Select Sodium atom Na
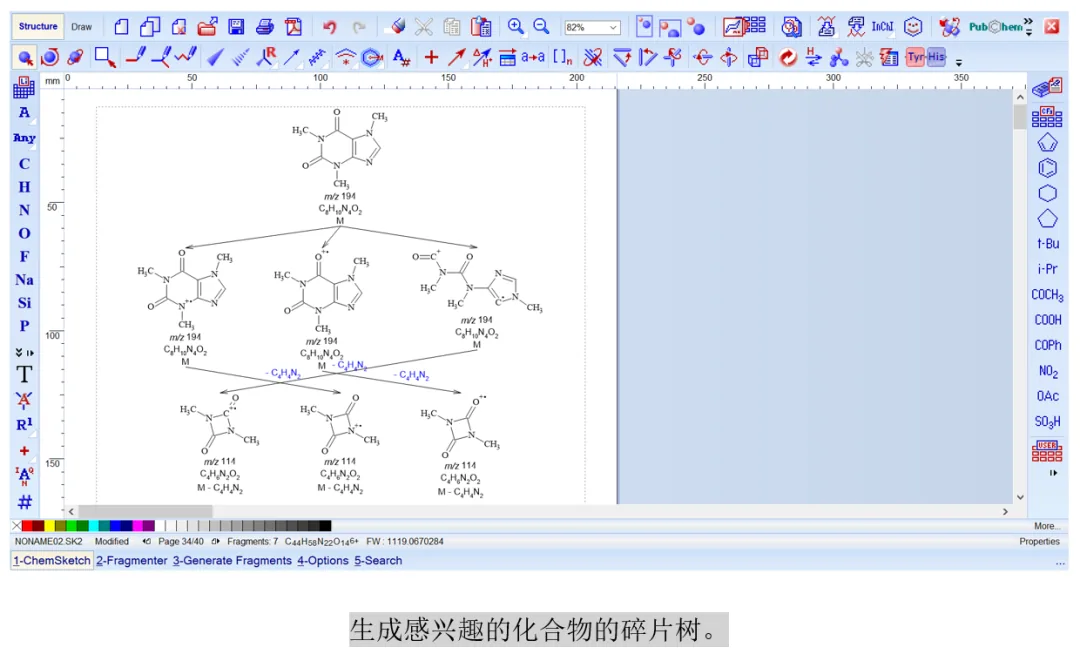The height and width of the screenshot is (654, 1080). pyautogui.click(x=24, y=280)
